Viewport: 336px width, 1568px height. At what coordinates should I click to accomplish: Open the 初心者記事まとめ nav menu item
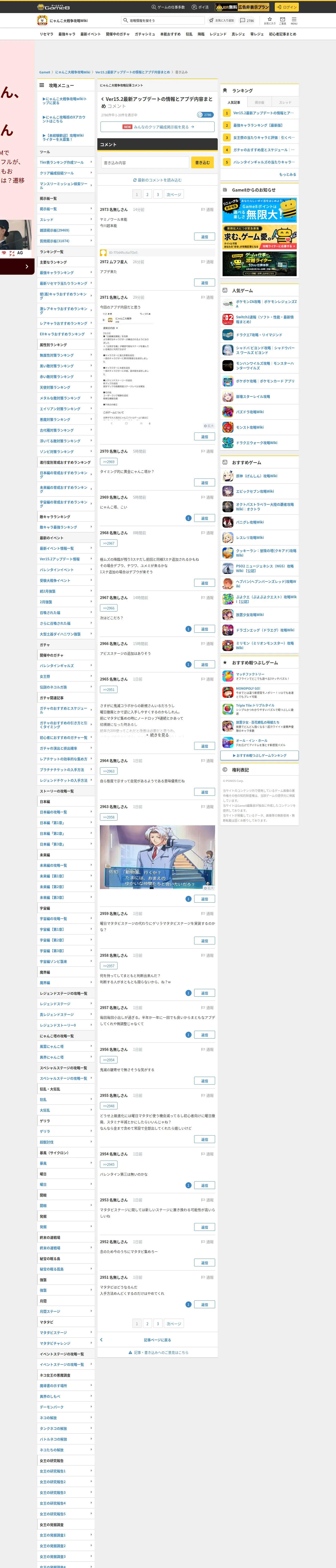[x=282, y=34]
